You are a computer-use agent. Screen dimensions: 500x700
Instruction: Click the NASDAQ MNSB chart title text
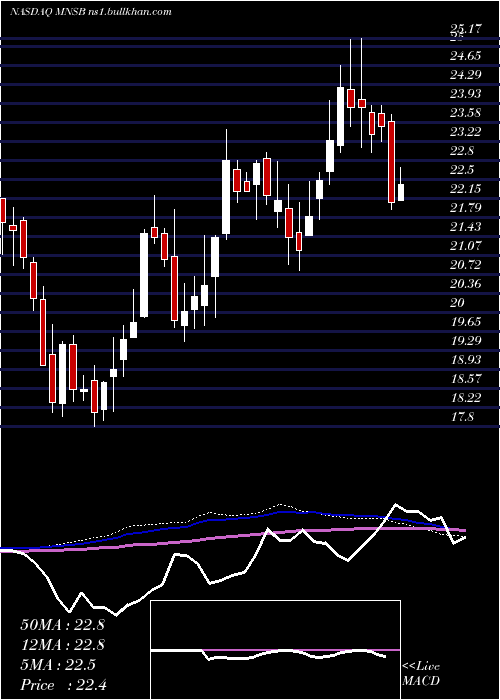tap(91, 12)
